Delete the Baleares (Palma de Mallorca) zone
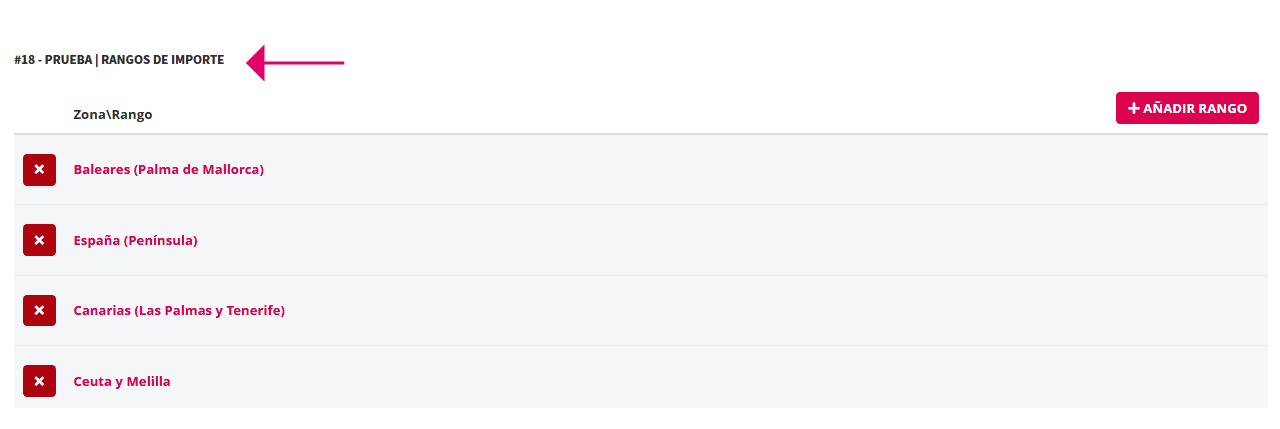 [x=39, y=170]
